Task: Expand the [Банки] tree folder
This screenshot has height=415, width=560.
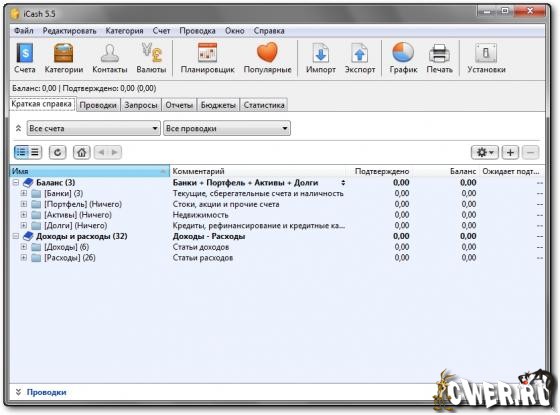Action: pyautogui.click(x=24, y=193)
